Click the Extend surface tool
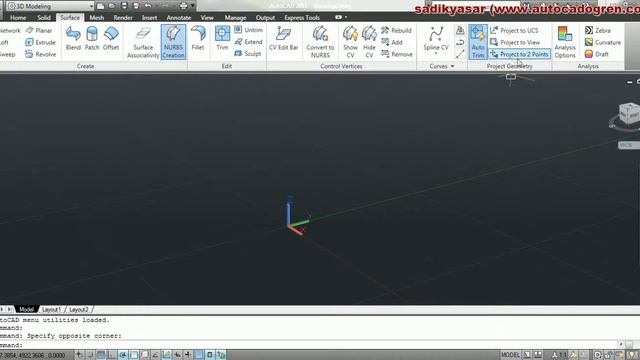Screen dimensions: 640x360 pos(249,42)
